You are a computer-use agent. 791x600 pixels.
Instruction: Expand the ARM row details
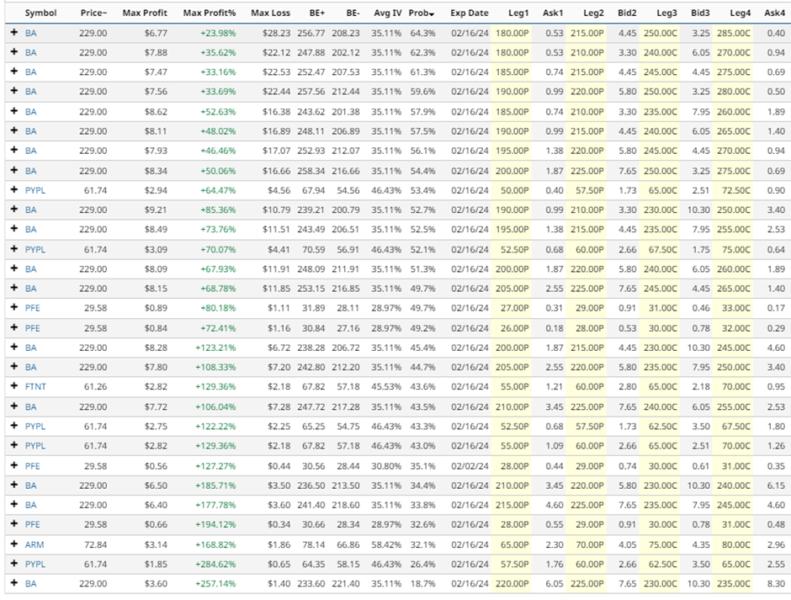(x=14, y=544)
